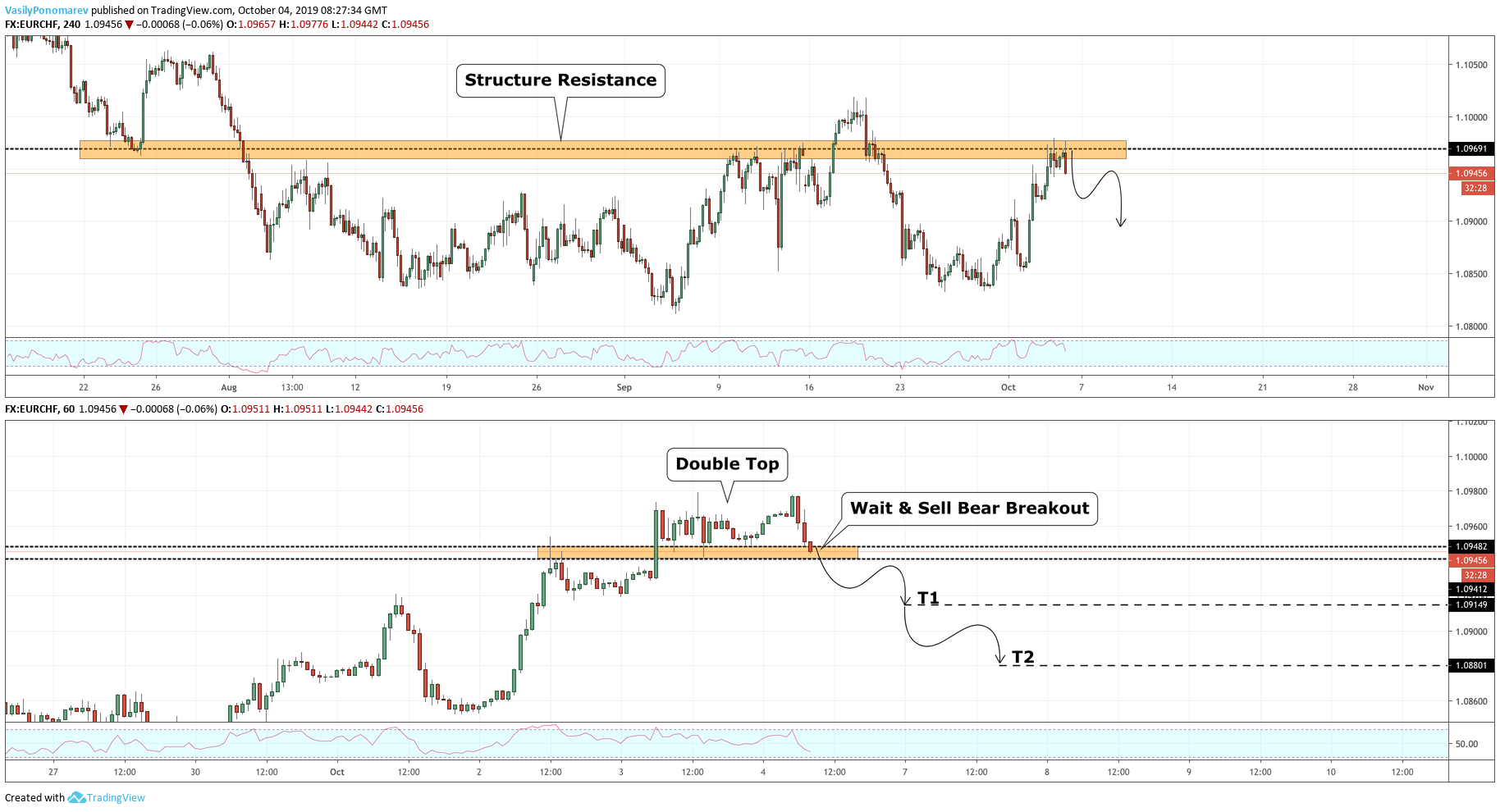The width and height of the screenshot is (1500, 812).
Task: Select the T2 target label
Action: (1022, 657)
